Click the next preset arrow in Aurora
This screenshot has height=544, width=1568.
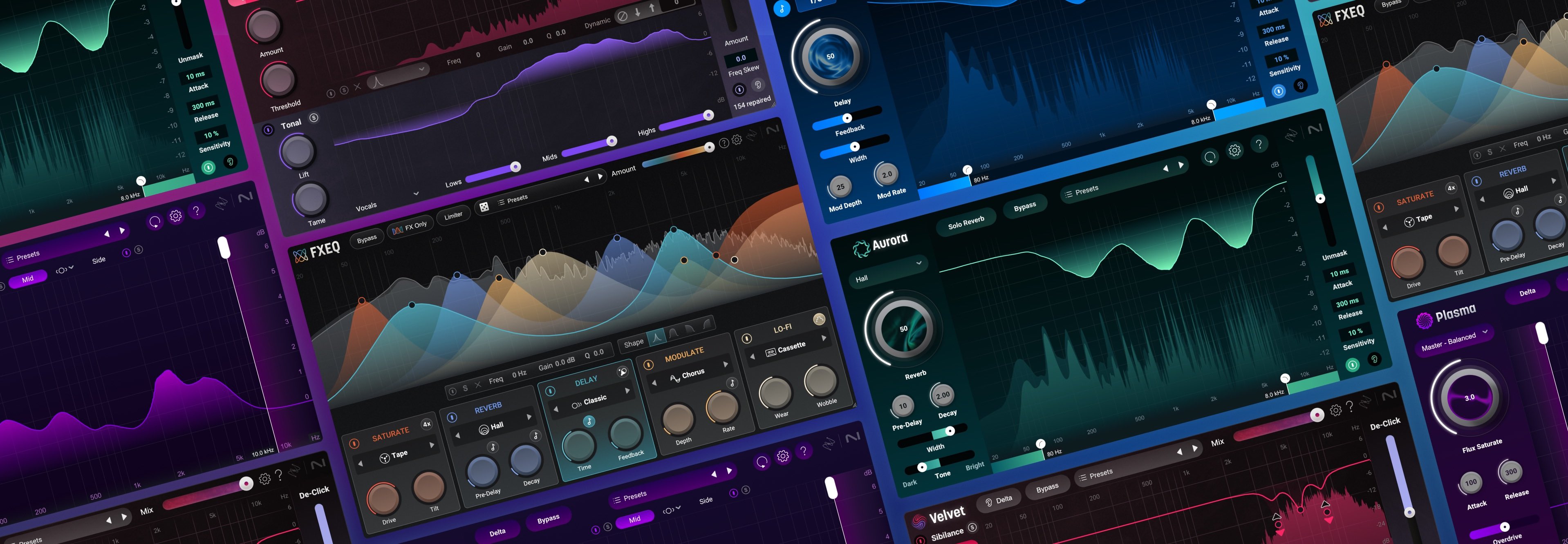1181,165
